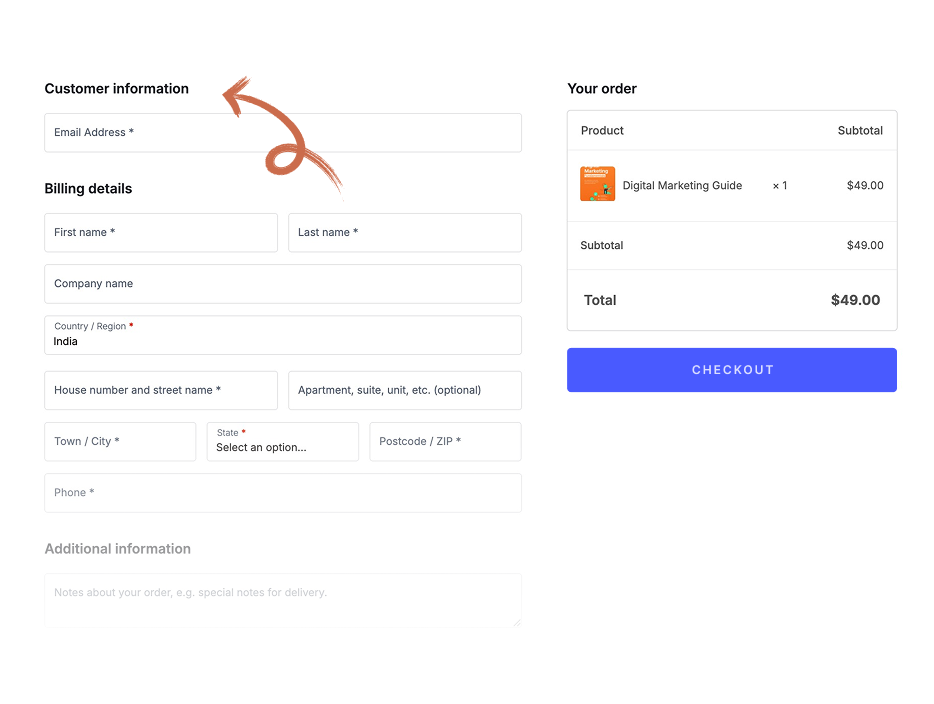Click into the Last name field
The width and height of the screenshot is (934, 704).
404,233
